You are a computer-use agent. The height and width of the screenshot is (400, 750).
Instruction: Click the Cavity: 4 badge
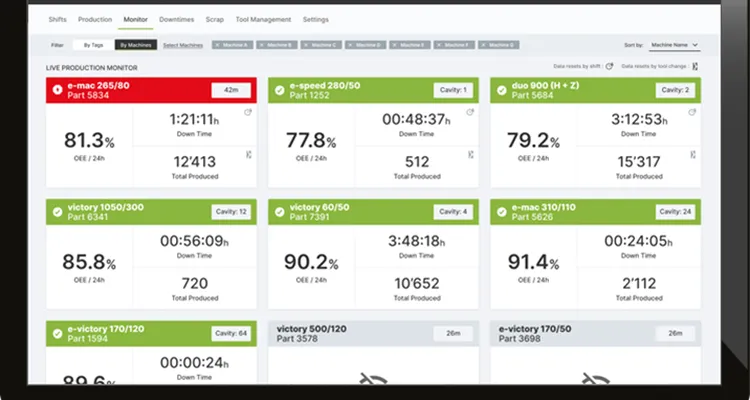click(453, 212)
